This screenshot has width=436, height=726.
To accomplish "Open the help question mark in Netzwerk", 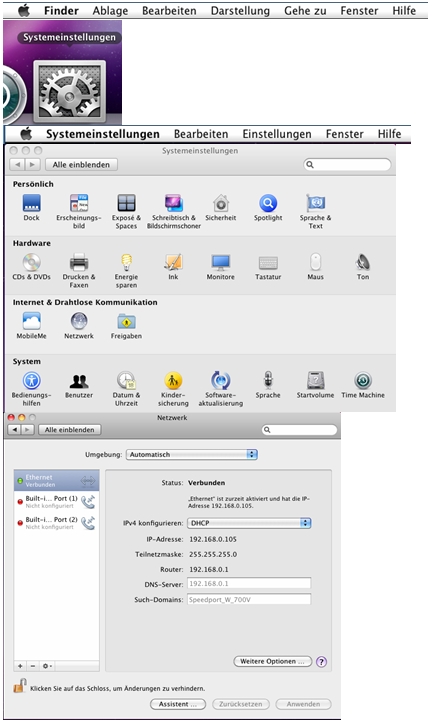I will pos(321,662).
